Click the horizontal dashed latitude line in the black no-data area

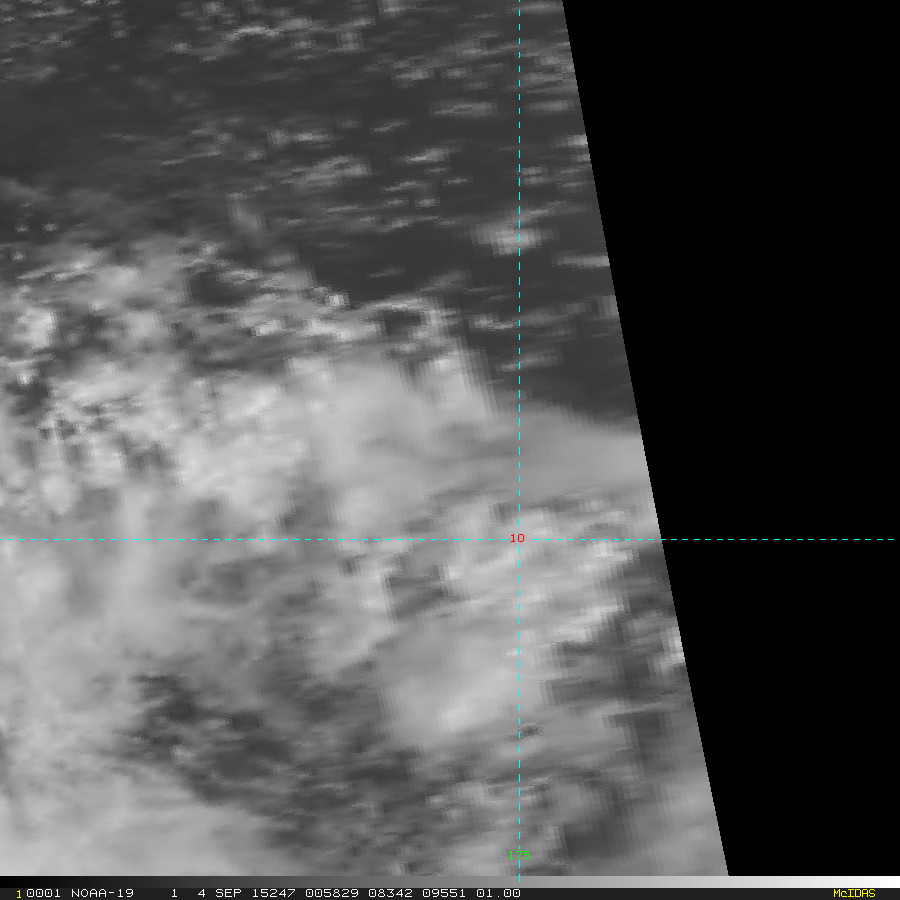pyautogui.click(x=779, y=540)
